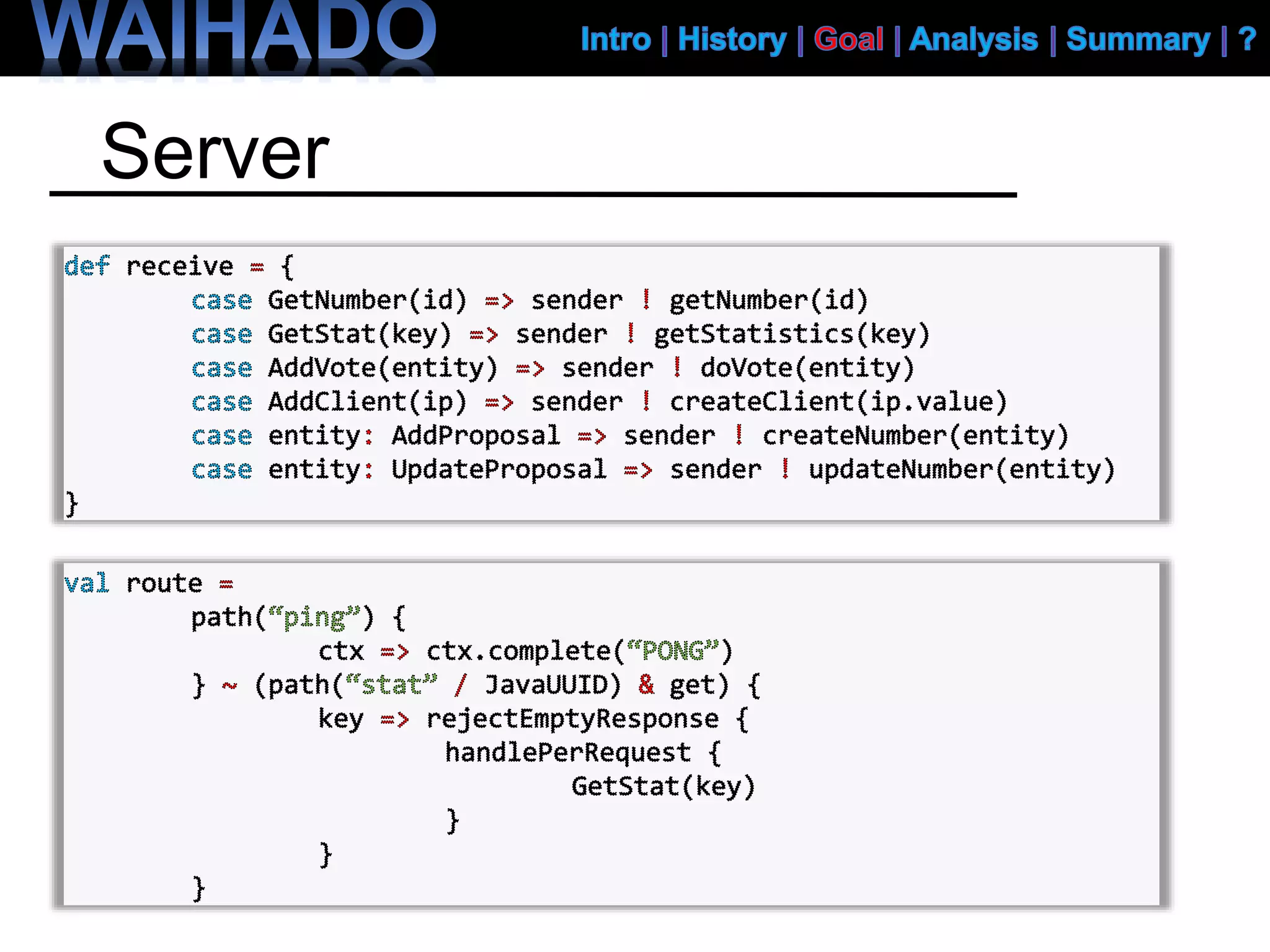Click the GetNumber(id) case line
Viewport: 1270px width, 952px height.
pyautogui.click(x=367, y=301)
